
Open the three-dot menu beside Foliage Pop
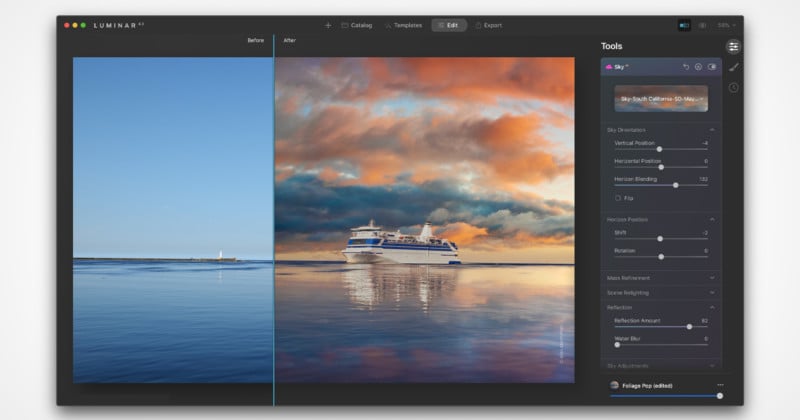[719, 385]
